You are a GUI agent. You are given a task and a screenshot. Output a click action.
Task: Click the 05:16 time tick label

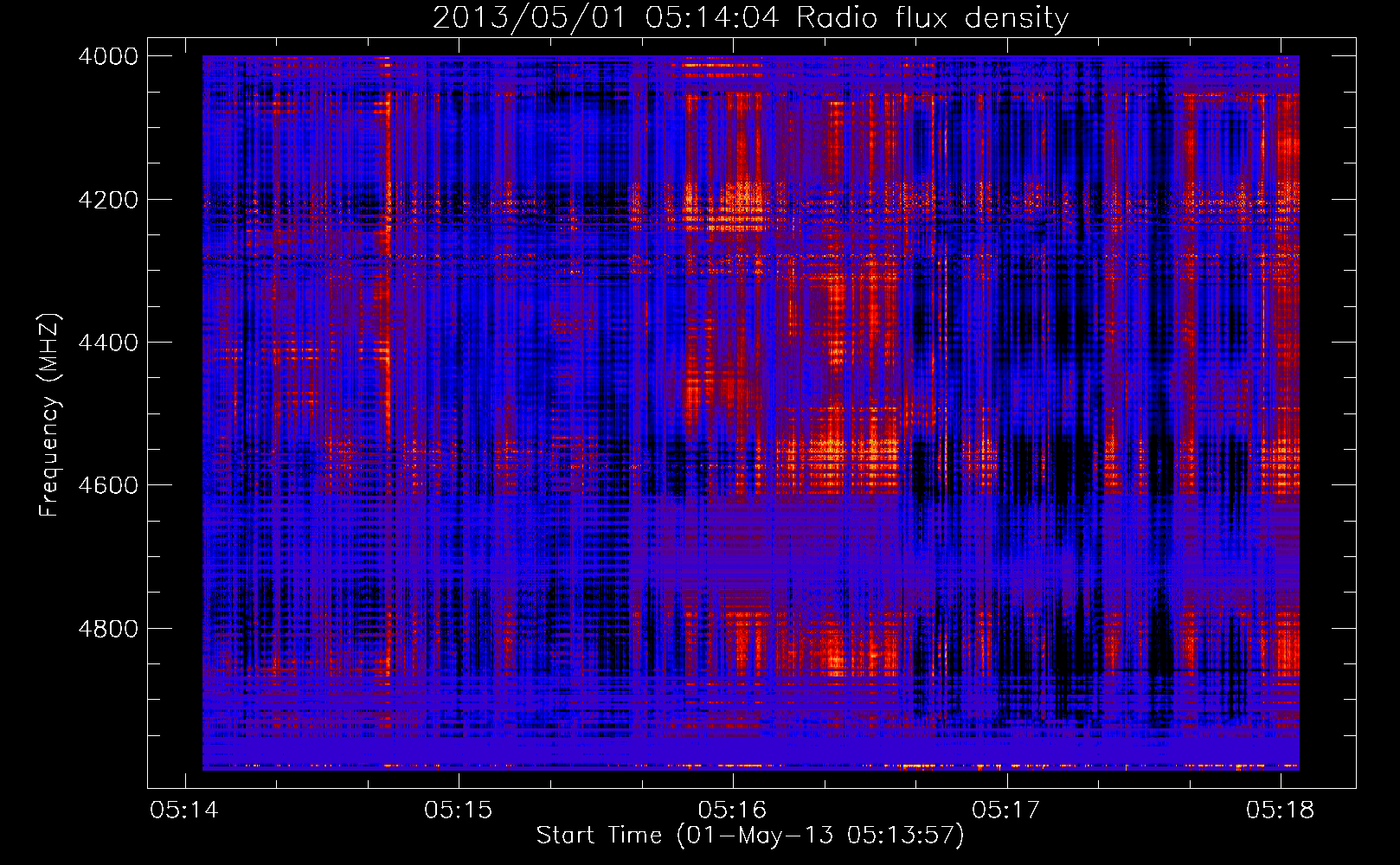point(733,811)
